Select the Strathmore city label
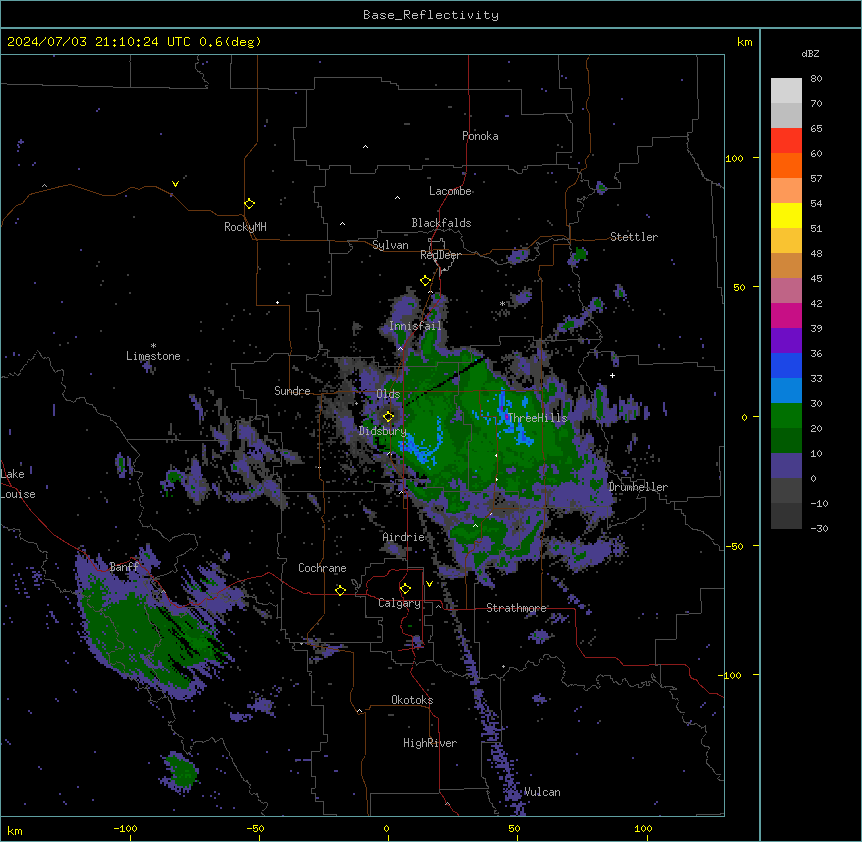 click(516, 608)
